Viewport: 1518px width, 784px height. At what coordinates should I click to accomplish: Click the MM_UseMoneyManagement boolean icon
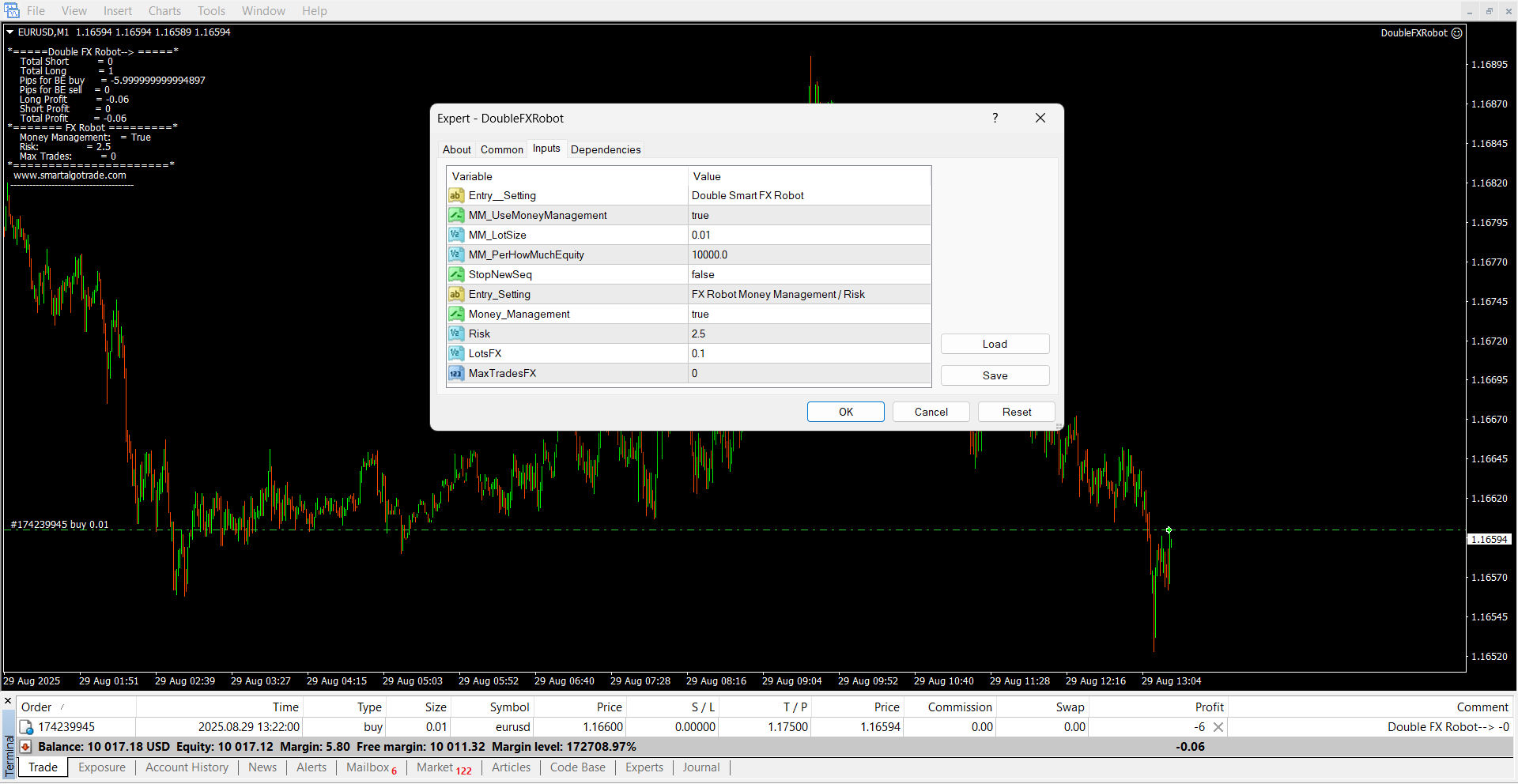pyautogui.click(x=456, y=215)
